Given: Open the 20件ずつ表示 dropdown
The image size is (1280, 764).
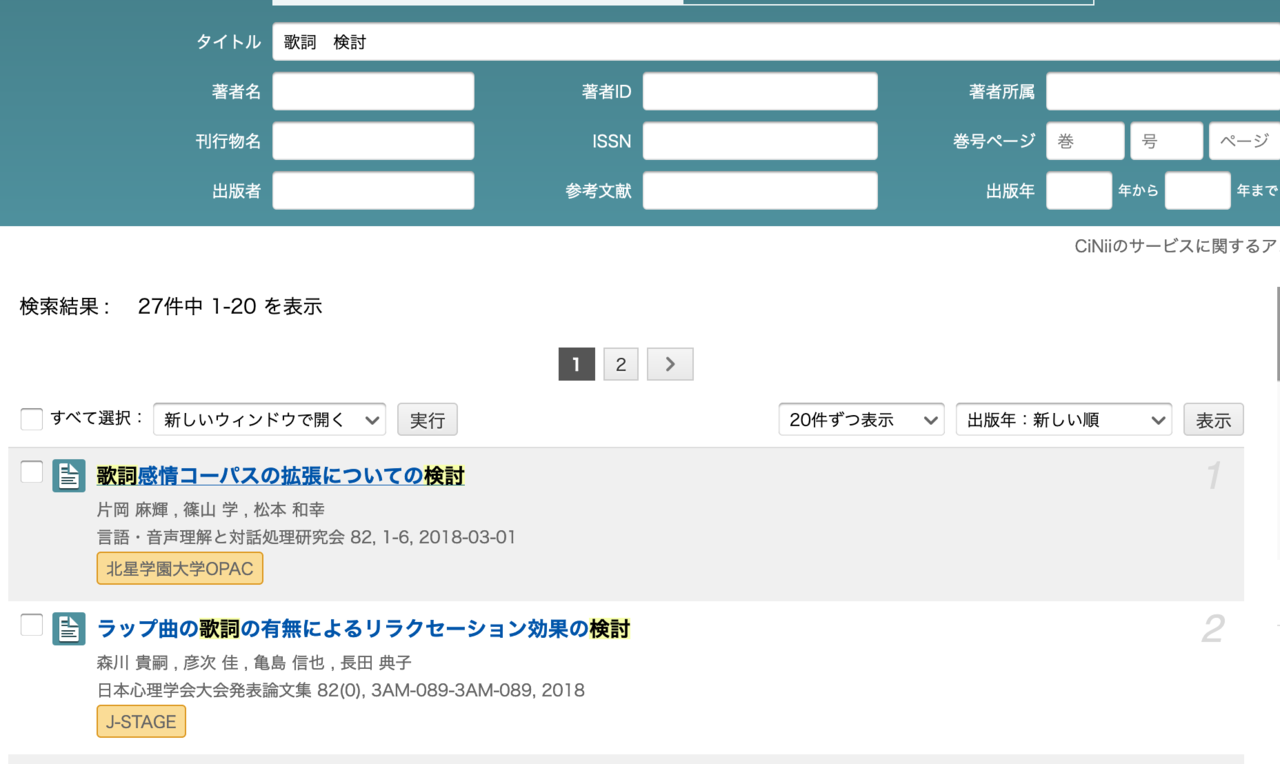Looking at the screenshot, I should tap(861, 420).
